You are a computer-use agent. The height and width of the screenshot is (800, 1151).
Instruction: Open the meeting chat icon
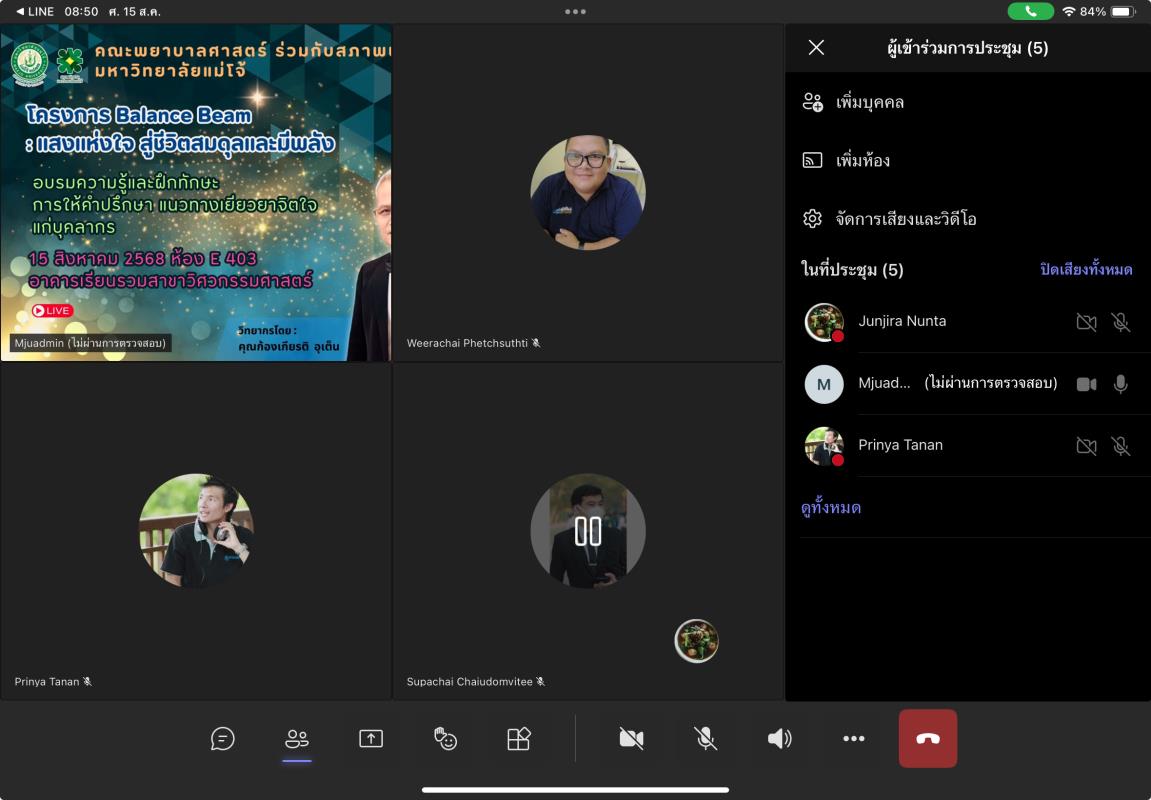(223, 739)
